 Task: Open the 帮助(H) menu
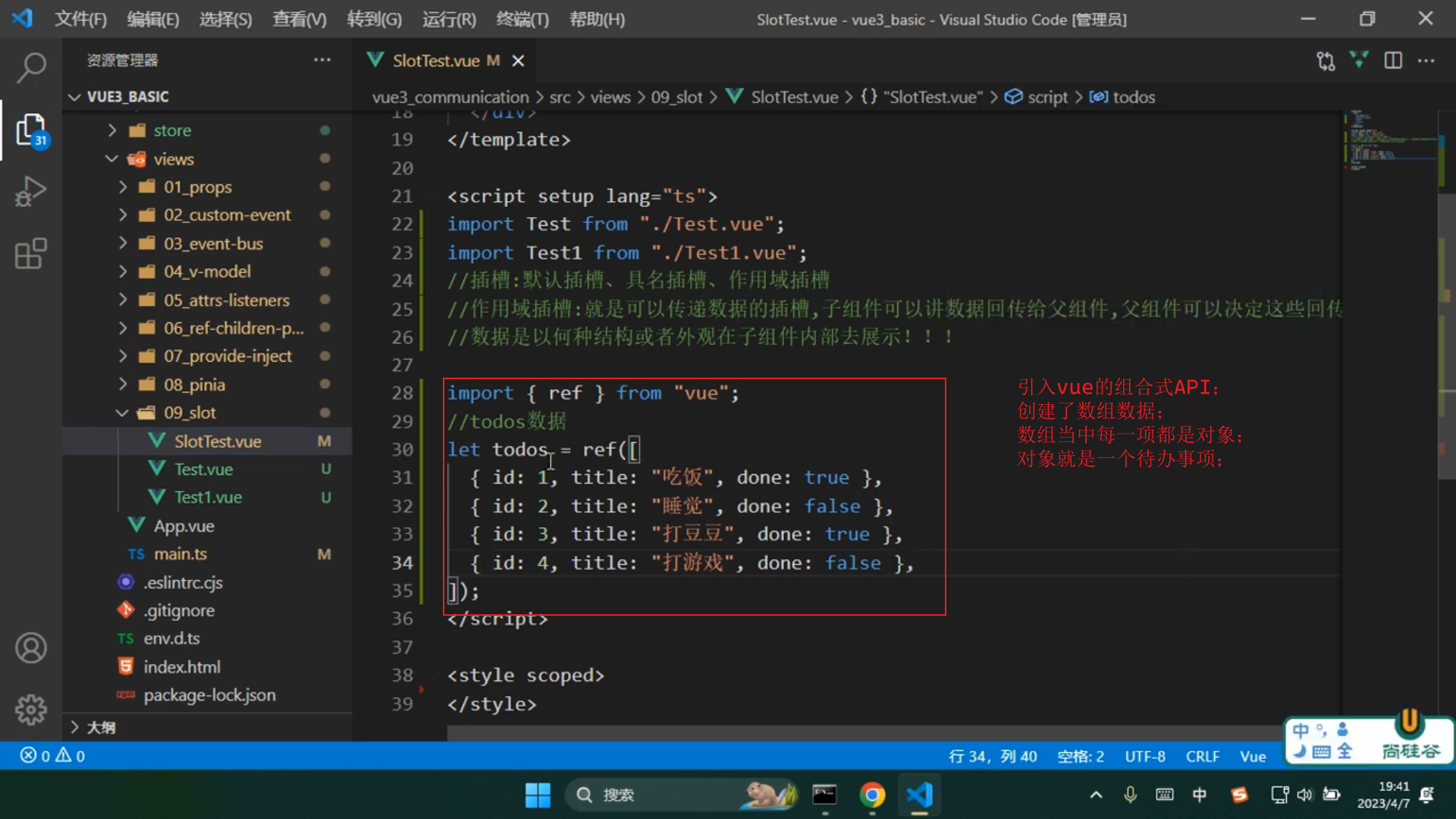(597, 19)
